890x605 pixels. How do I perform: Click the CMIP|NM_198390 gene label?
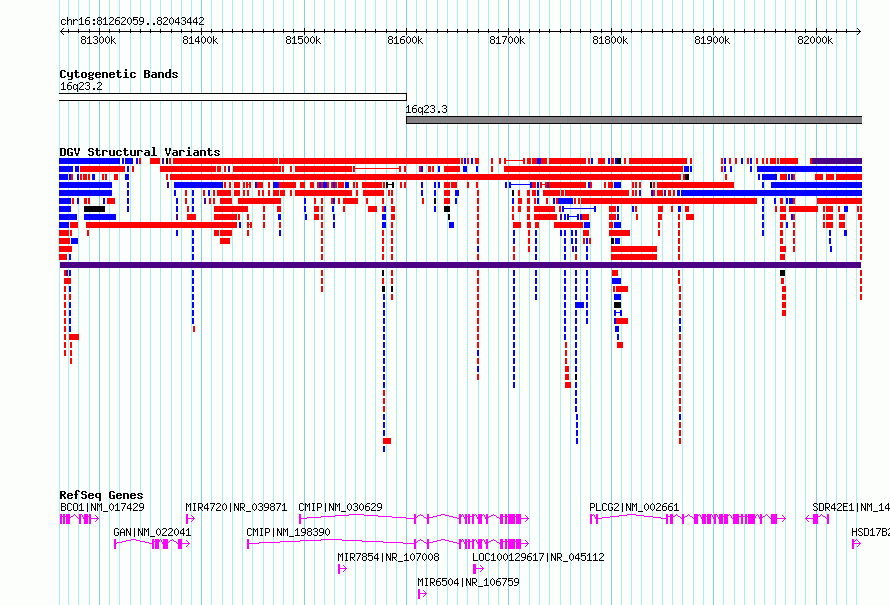(288, 532)
